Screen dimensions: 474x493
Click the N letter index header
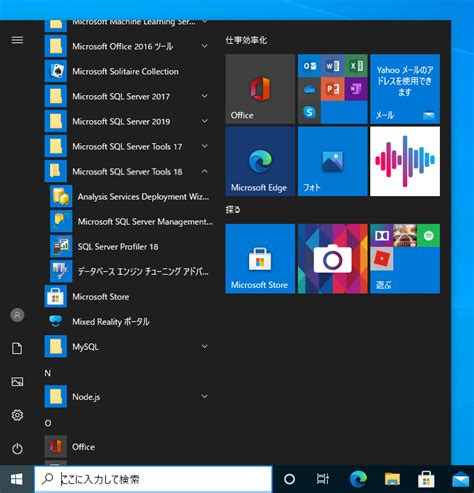[x=48, y=373]
